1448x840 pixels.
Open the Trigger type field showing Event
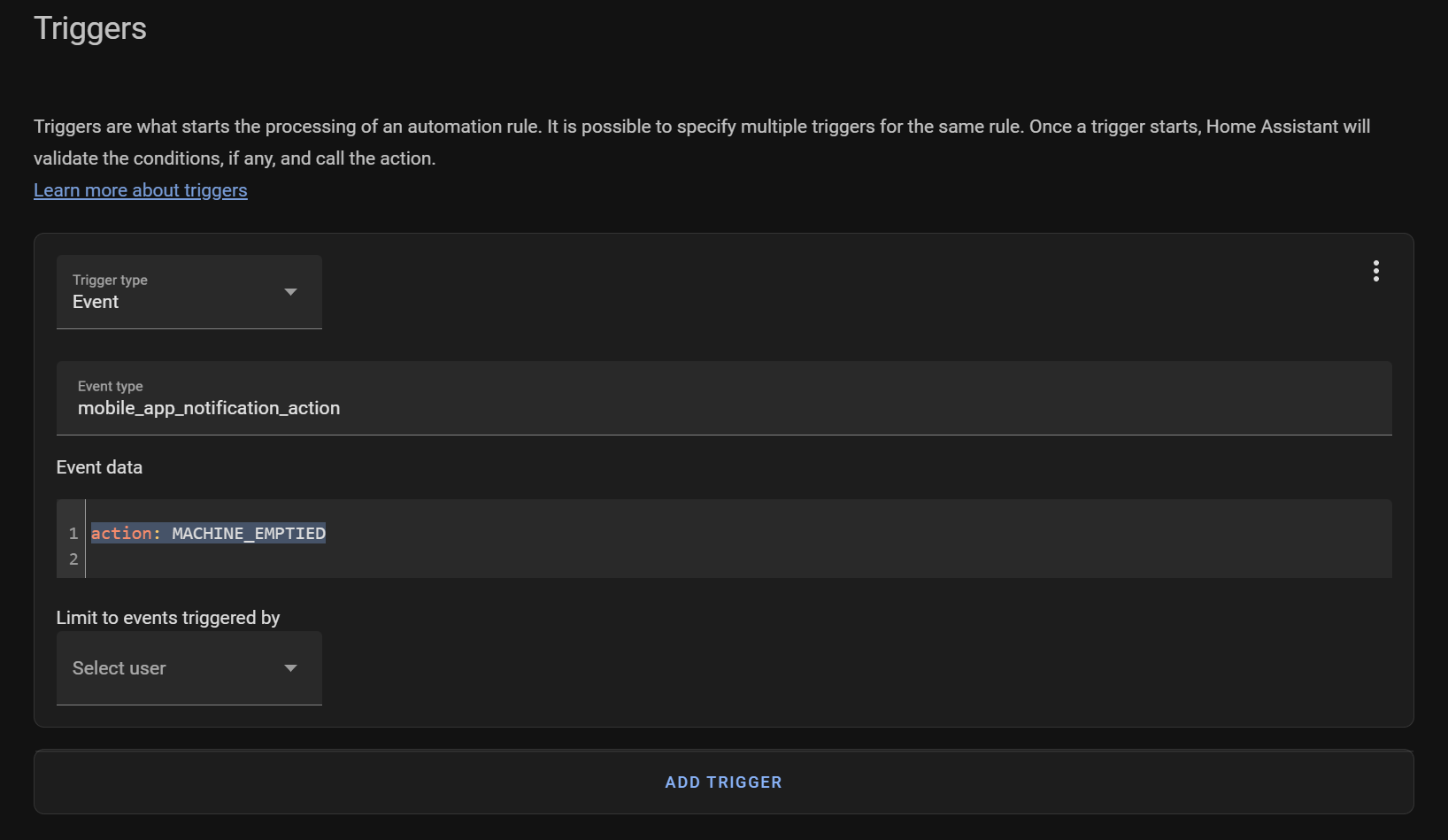pyautogui.click(x=189, y=292)
